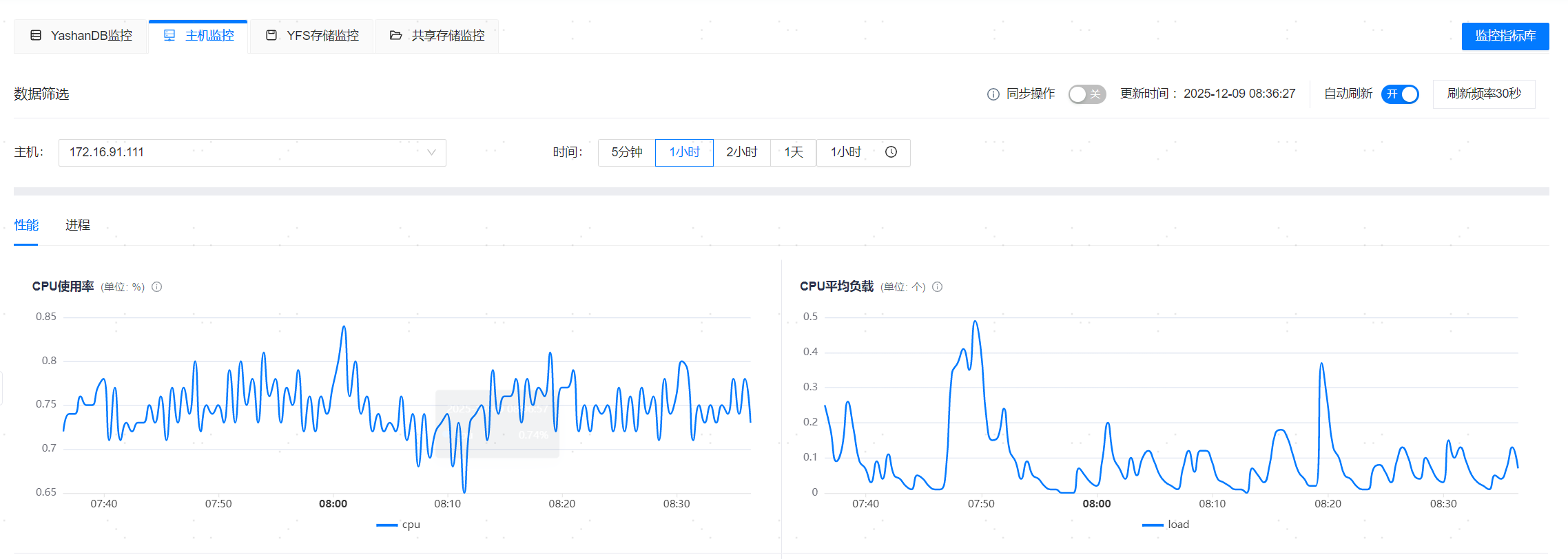Turn off the 自动刷新 switch

1399,94
